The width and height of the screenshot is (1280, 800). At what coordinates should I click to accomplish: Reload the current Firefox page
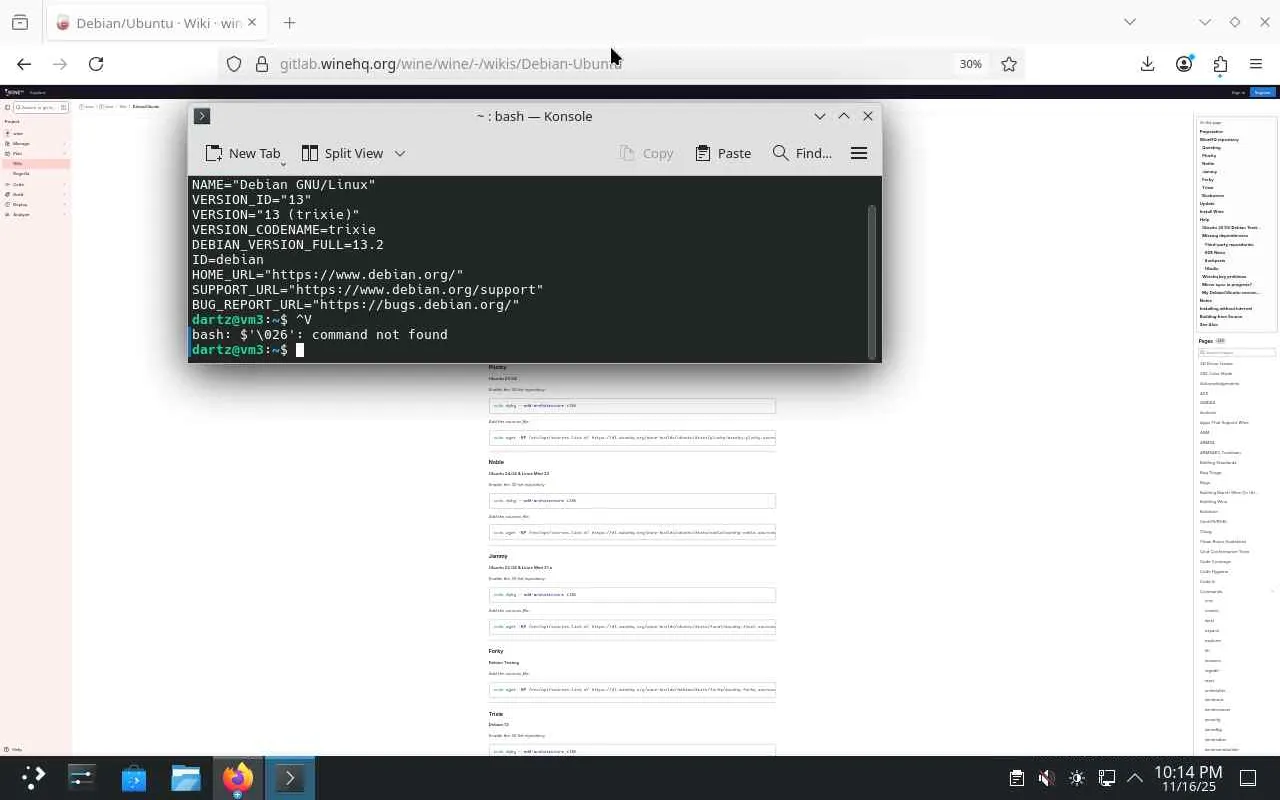click(x=96, y=64)
